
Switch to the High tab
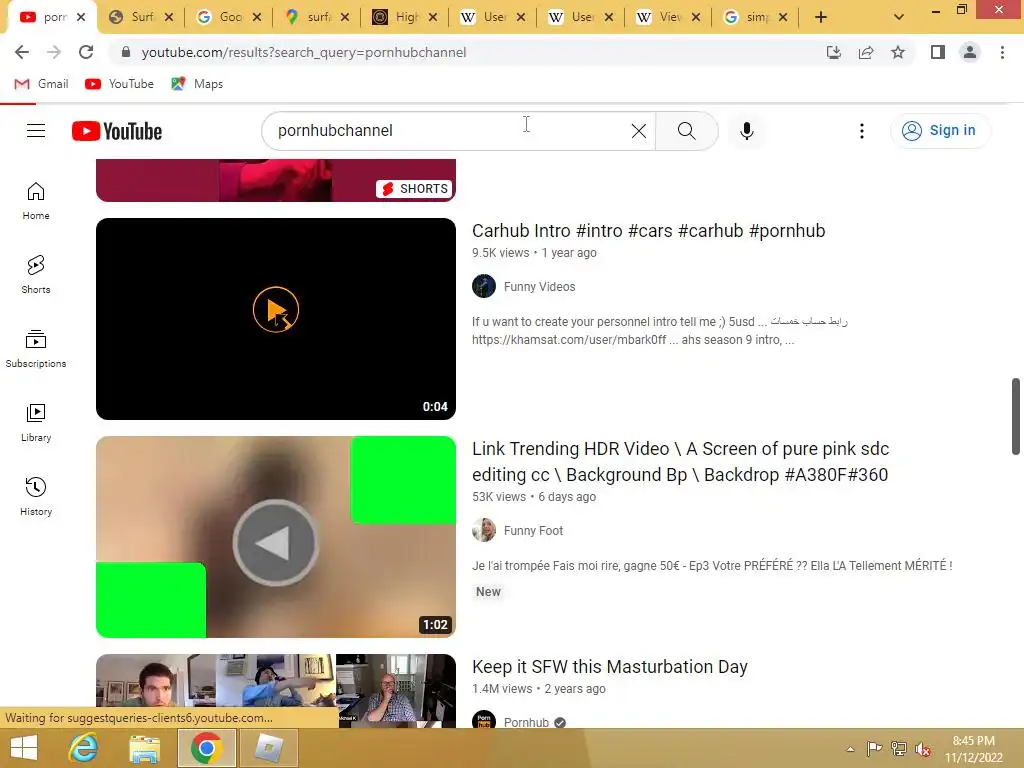407,17
